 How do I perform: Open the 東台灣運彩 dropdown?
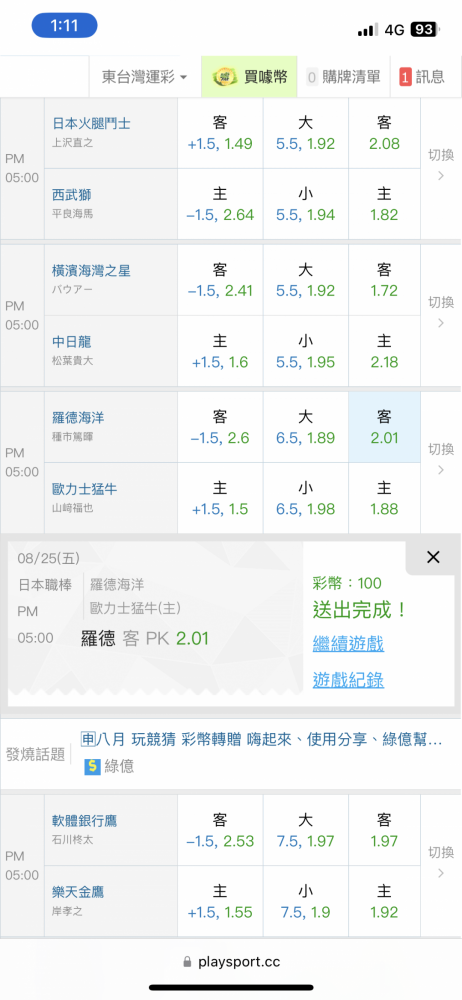click(145, 77)
